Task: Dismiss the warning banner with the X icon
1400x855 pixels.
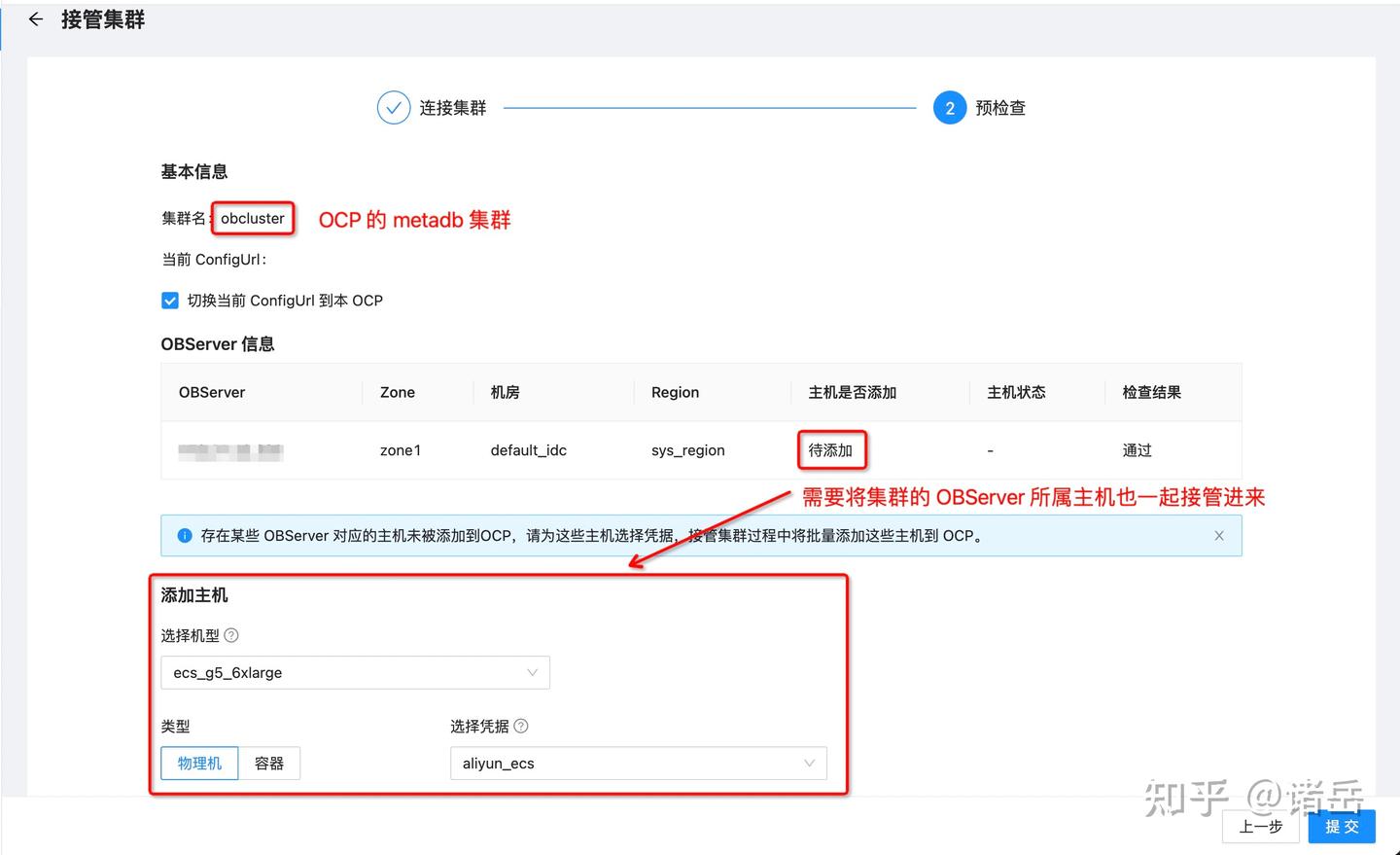Action: pos(1219,535)
